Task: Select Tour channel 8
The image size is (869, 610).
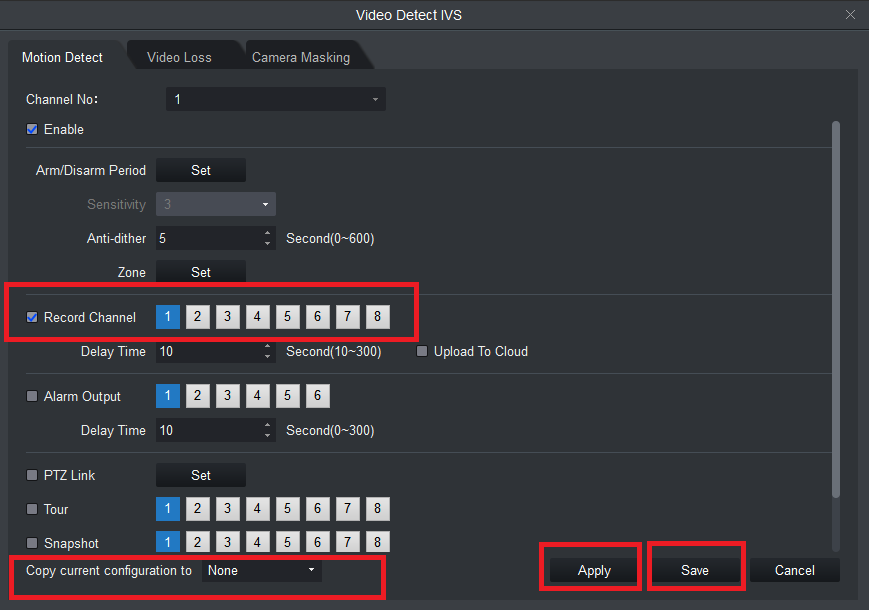Action: [377, 509]
